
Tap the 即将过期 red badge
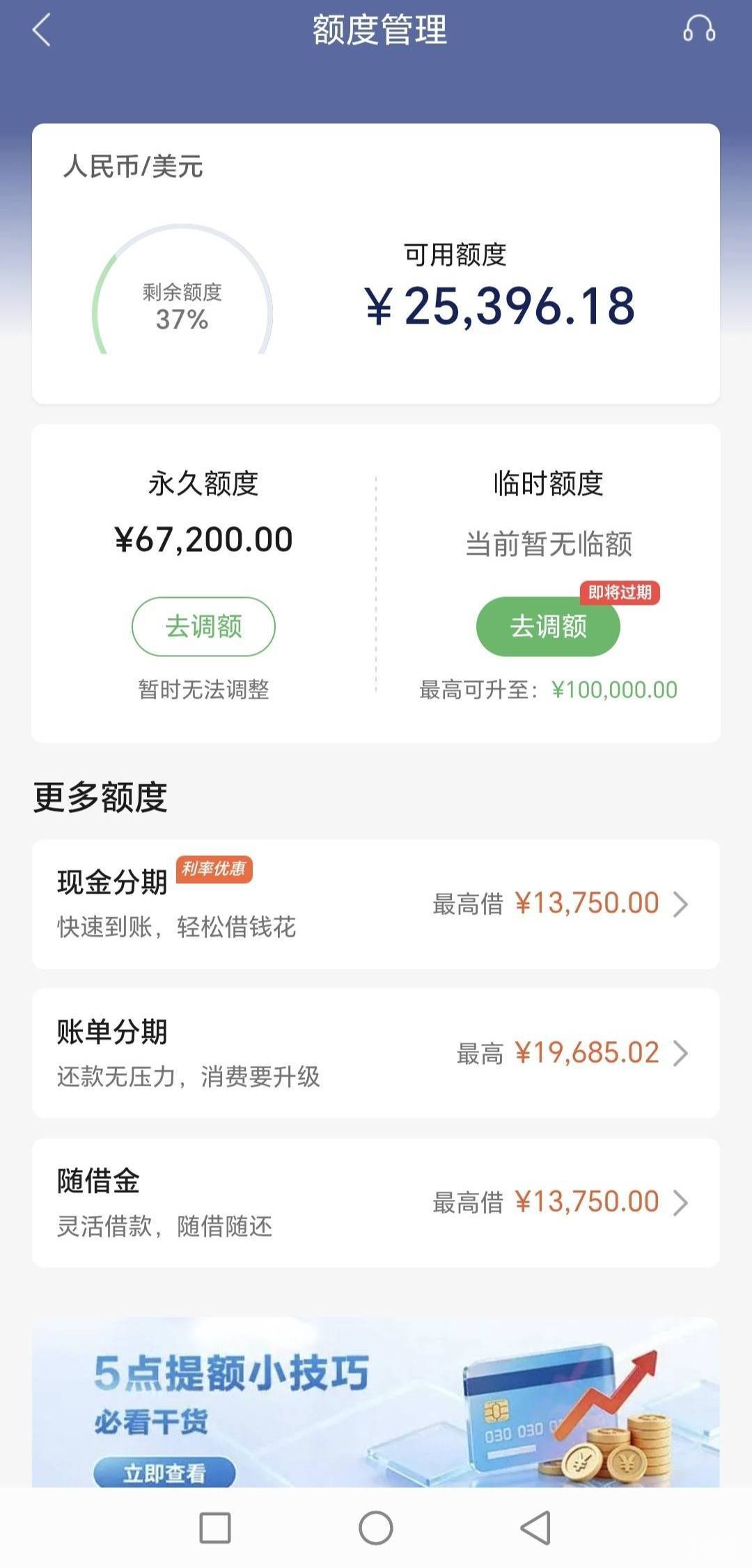620,592
